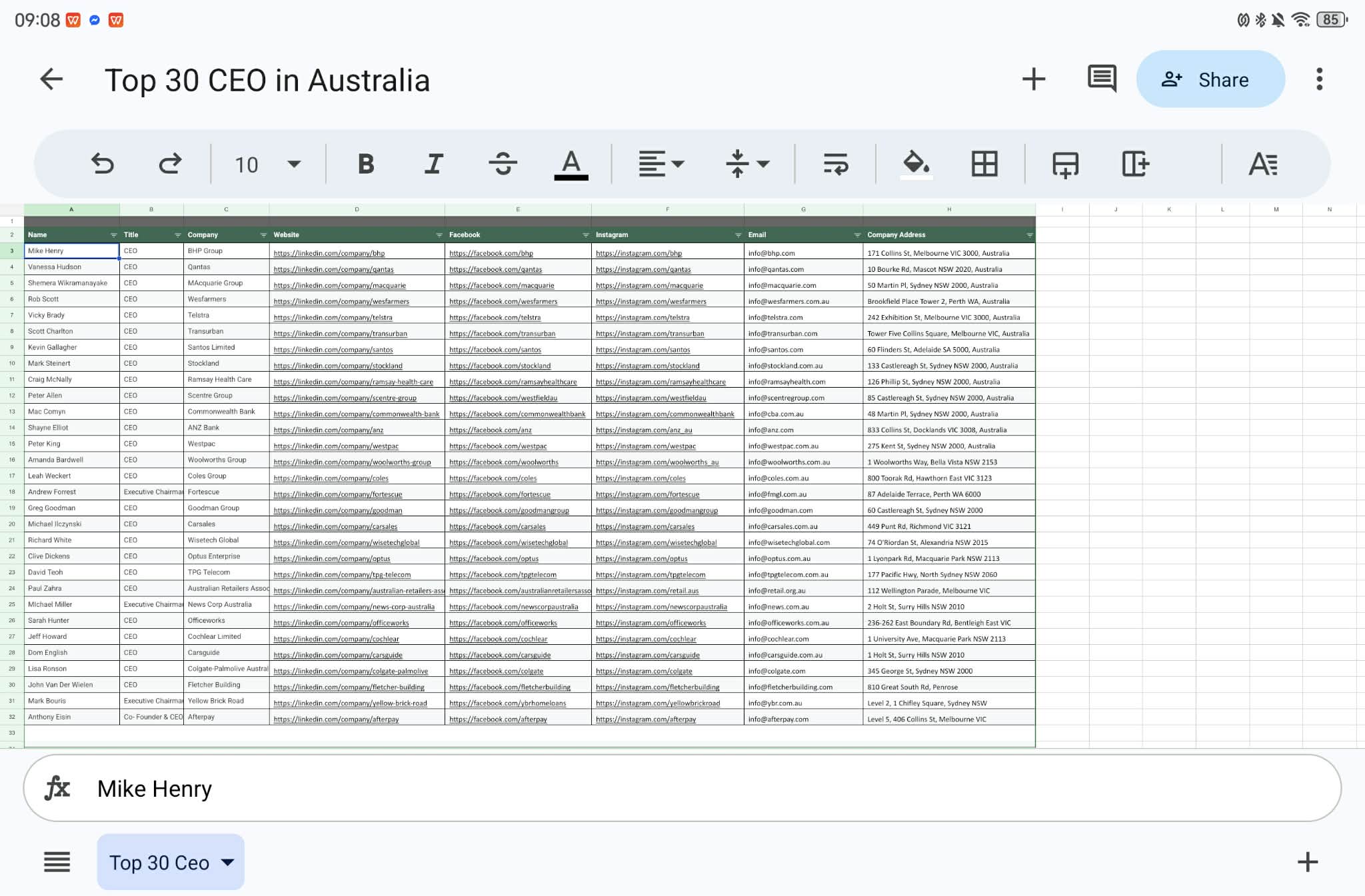Image resolution: width=1365 pixels, height=896 pixels.
Task: Open the cell borders tool
Action: click(x=984, y=164)
